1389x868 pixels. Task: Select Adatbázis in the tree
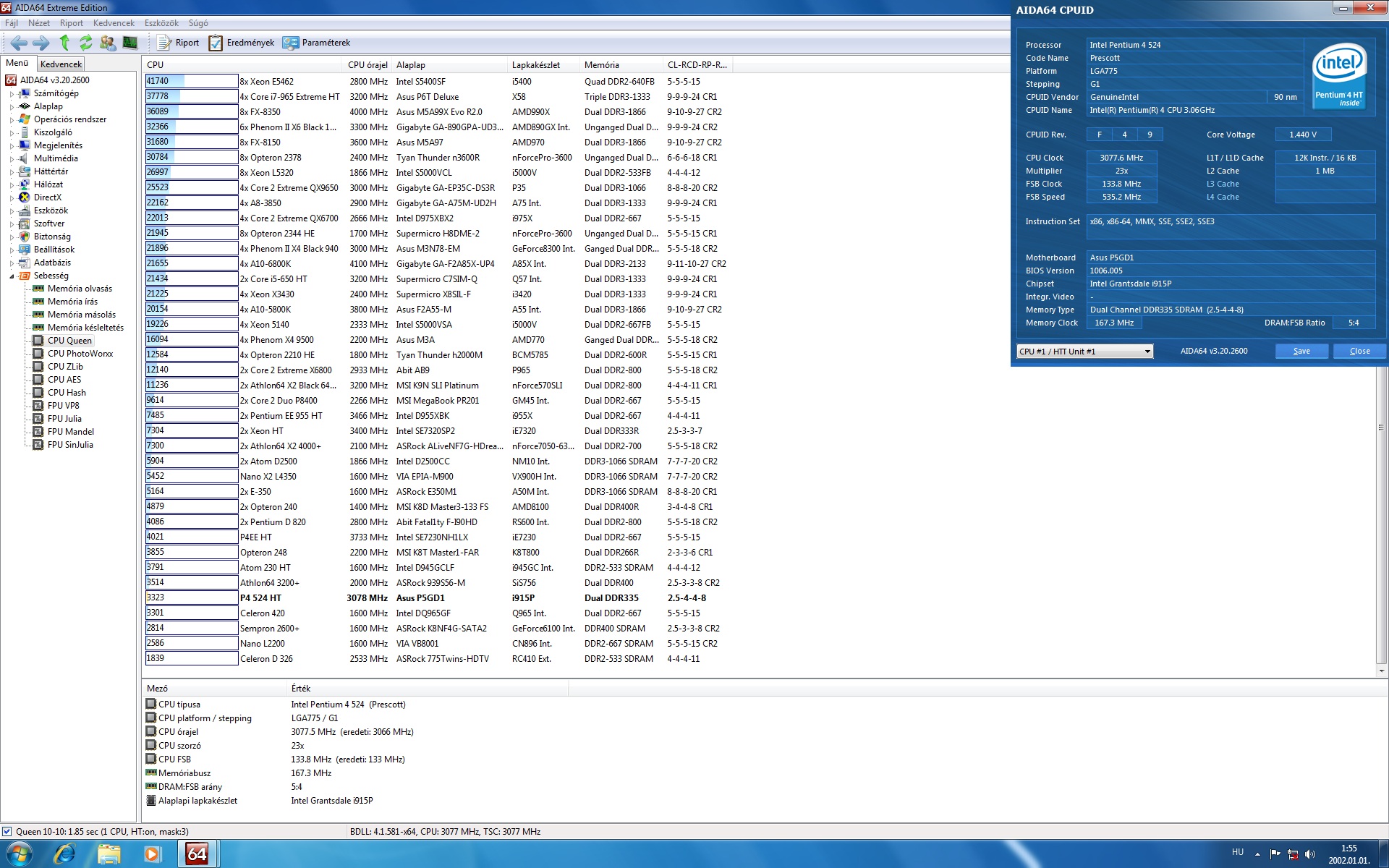[x=52, y=263]
